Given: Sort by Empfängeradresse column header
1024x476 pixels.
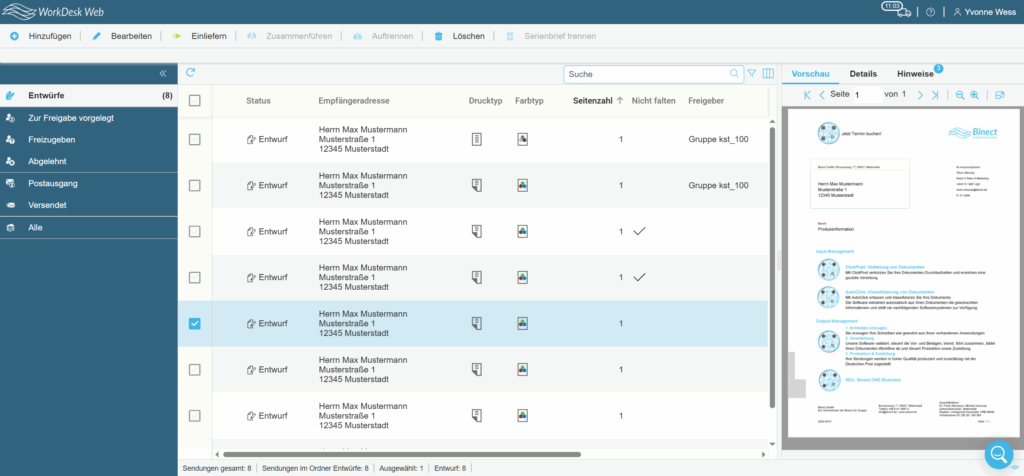Looking at the screenshot, I should [354, 101].
